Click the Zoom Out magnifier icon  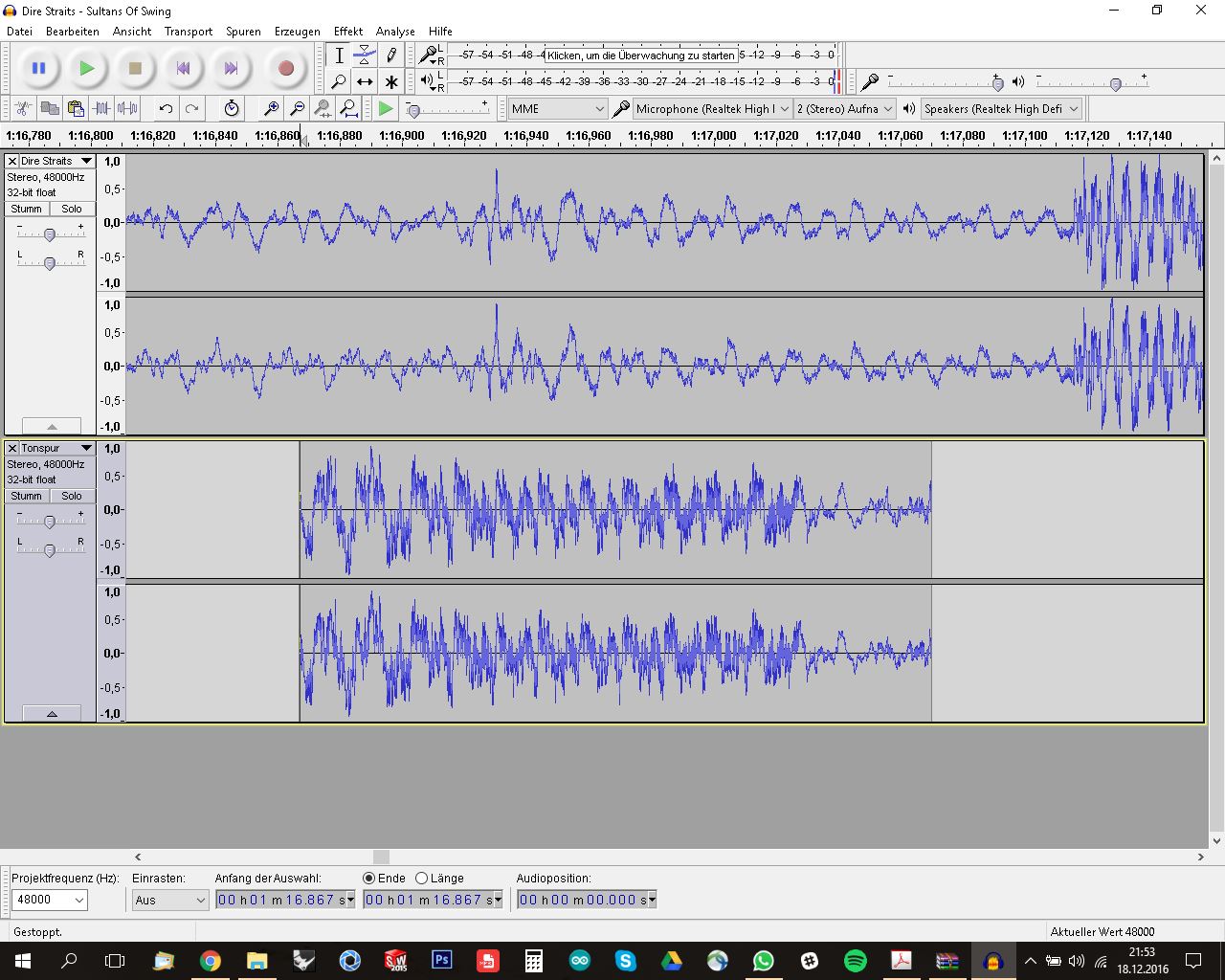tap(297, 108)
